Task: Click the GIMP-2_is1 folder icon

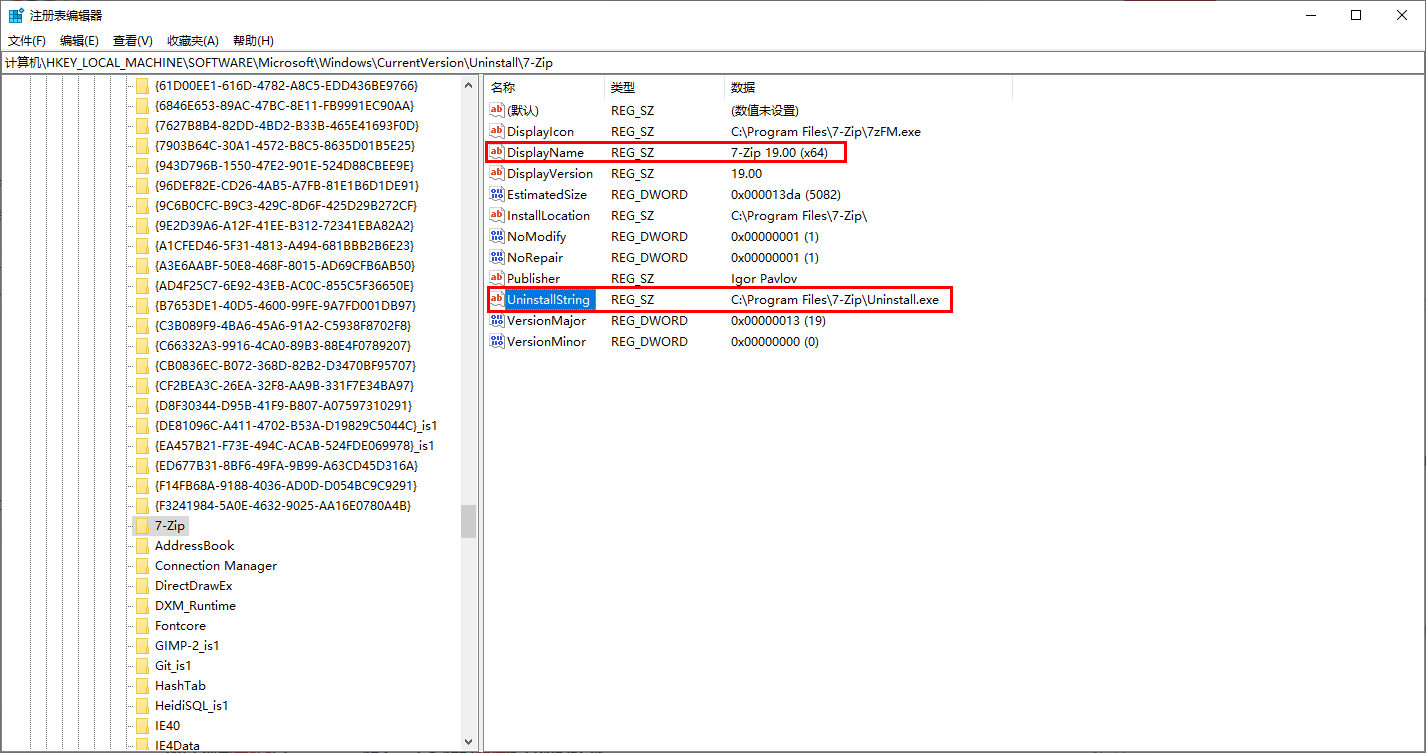Action: (x=142, y=645)
